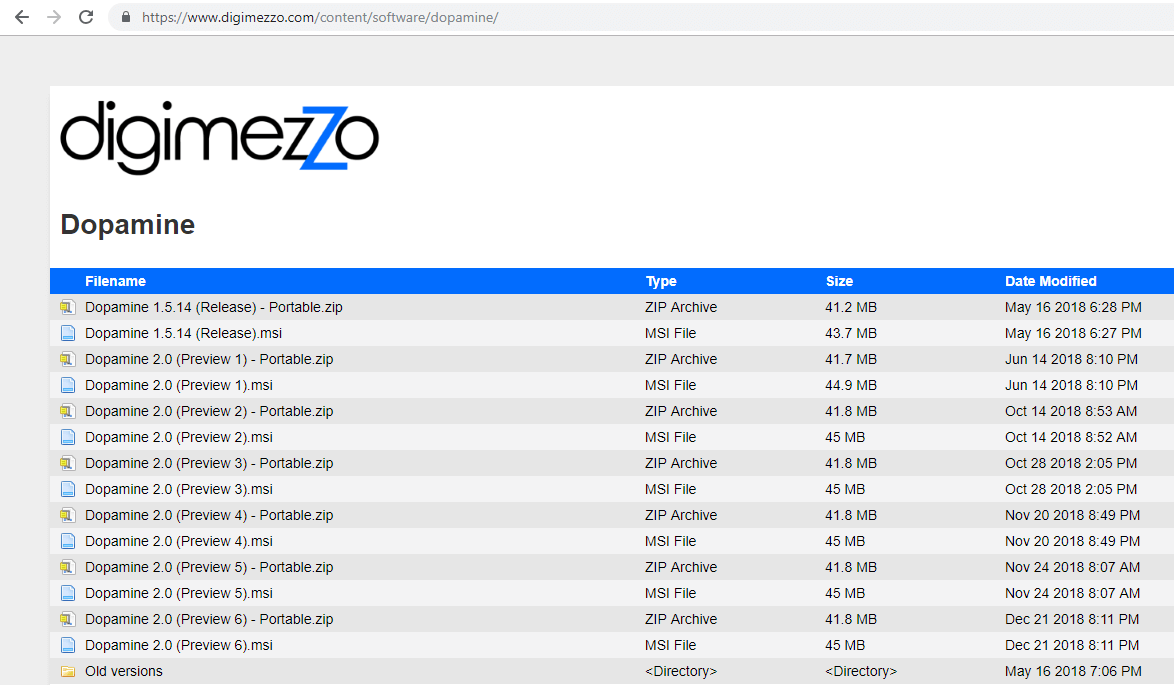The height and width of the screenshot is (685, 1174).
Task: Click Dopamine 2.0 (Preview 5) - Portable.zip link
Action: (x=209, y=567)
